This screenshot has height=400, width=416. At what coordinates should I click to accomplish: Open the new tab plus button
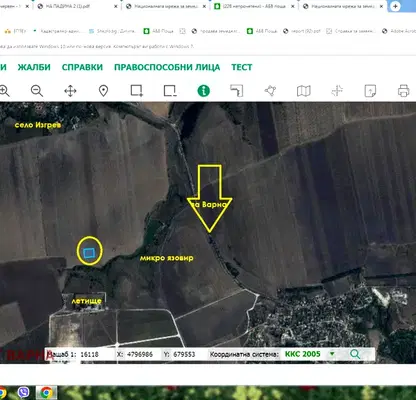395,6
